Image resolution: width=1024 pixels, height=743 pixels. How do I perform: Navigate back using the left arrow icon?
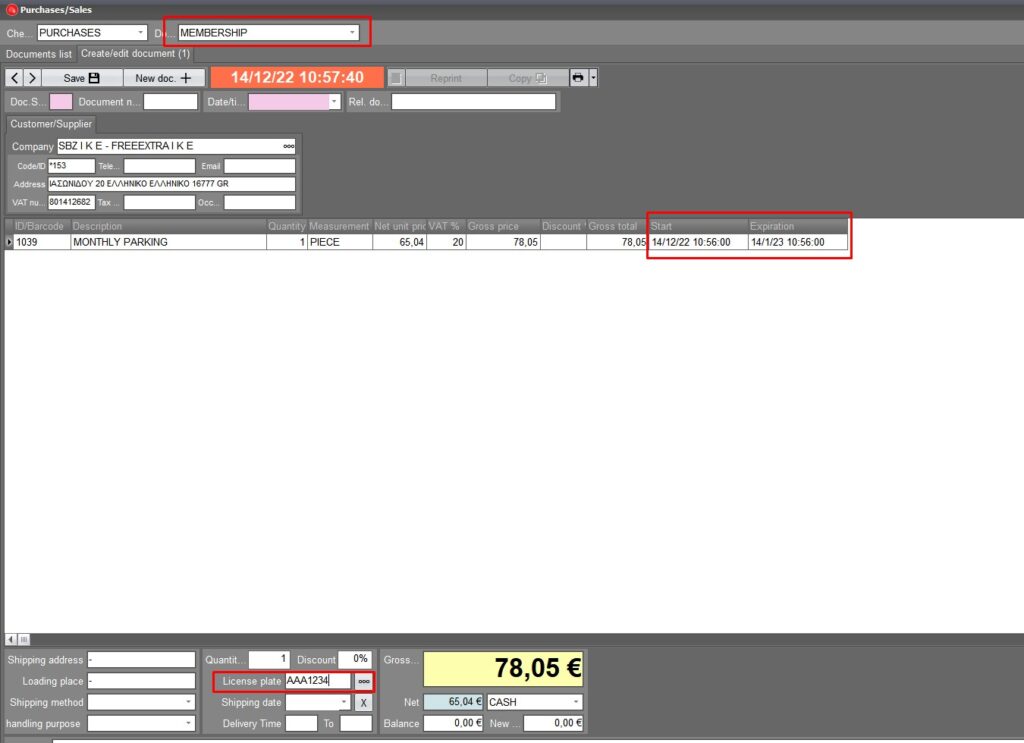14,77
